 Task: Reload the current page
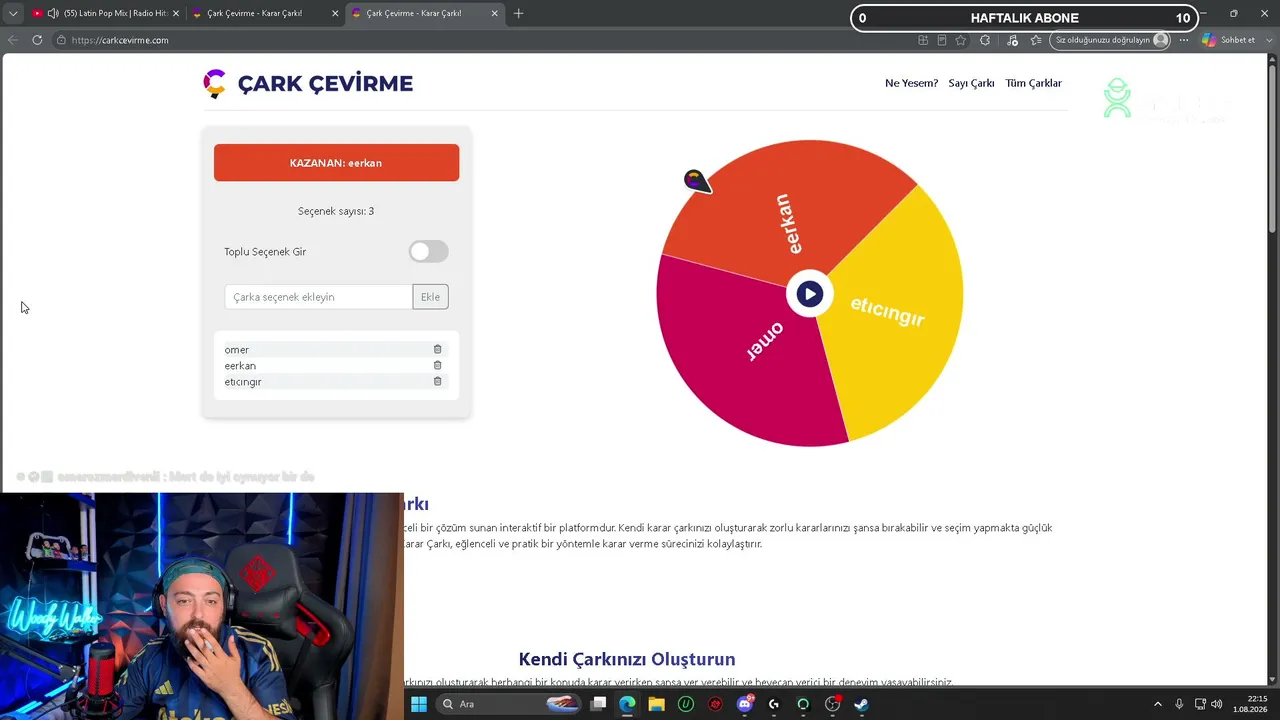tap(37, 40)
